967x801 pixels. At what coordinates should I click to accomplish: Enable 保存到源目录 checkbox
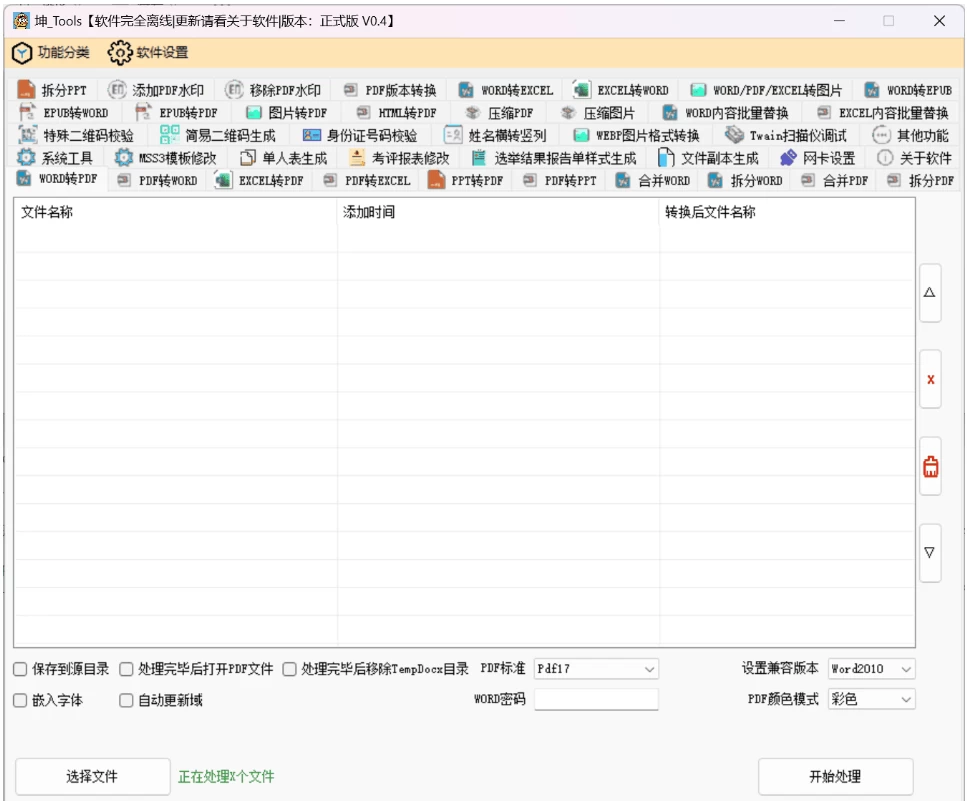pos(20,669)
